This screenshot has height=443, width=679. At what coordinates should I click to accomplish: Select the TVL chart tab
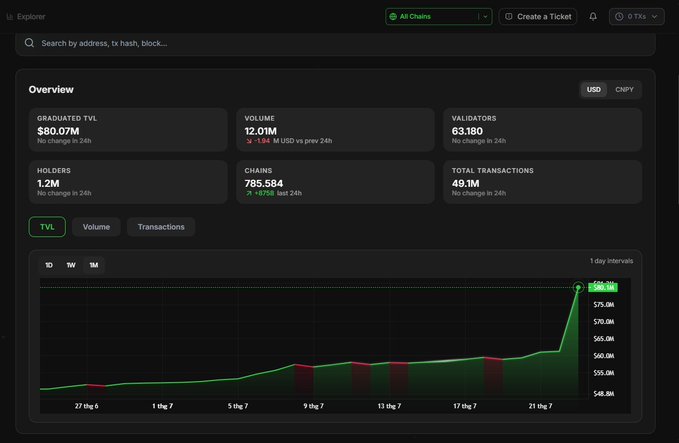tap(47, 227)
